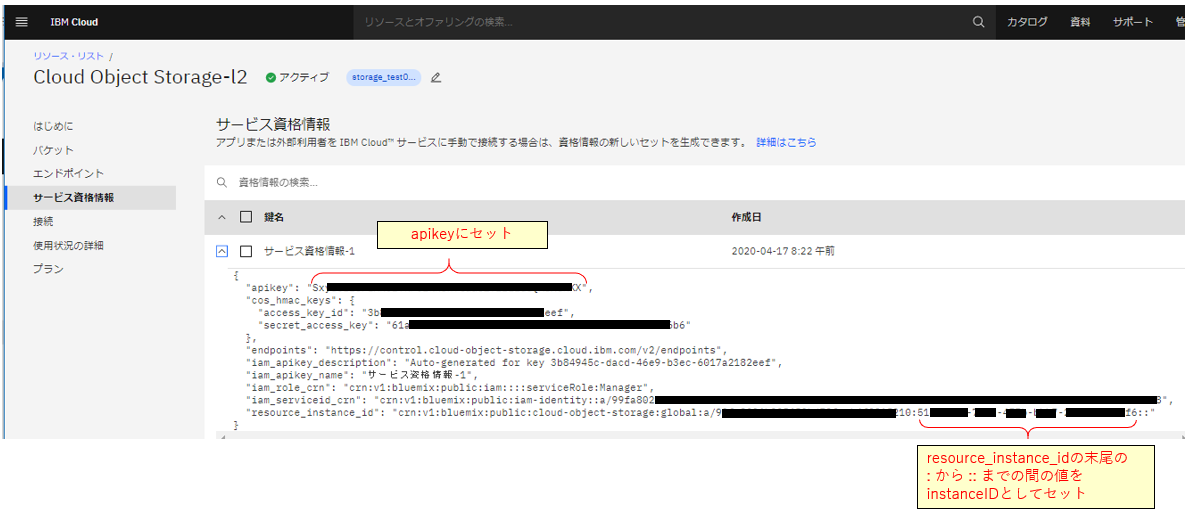
Task: Focus the 資格情報の検索 input field
Action: 696,182
